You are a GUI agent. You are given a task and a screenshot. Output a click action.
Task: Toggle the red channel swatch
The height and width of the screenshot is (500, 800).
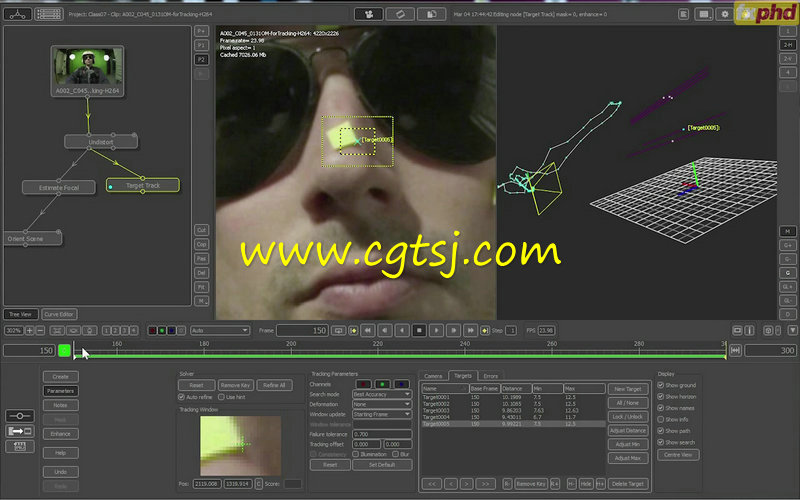[363, 384]
